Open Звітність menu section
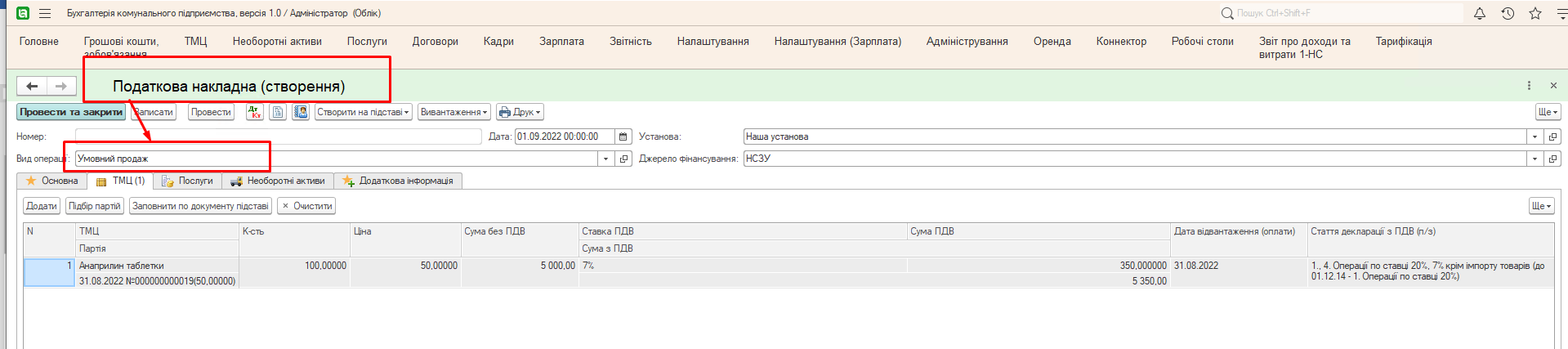The image size is (1568, 349). pos(630,42)
